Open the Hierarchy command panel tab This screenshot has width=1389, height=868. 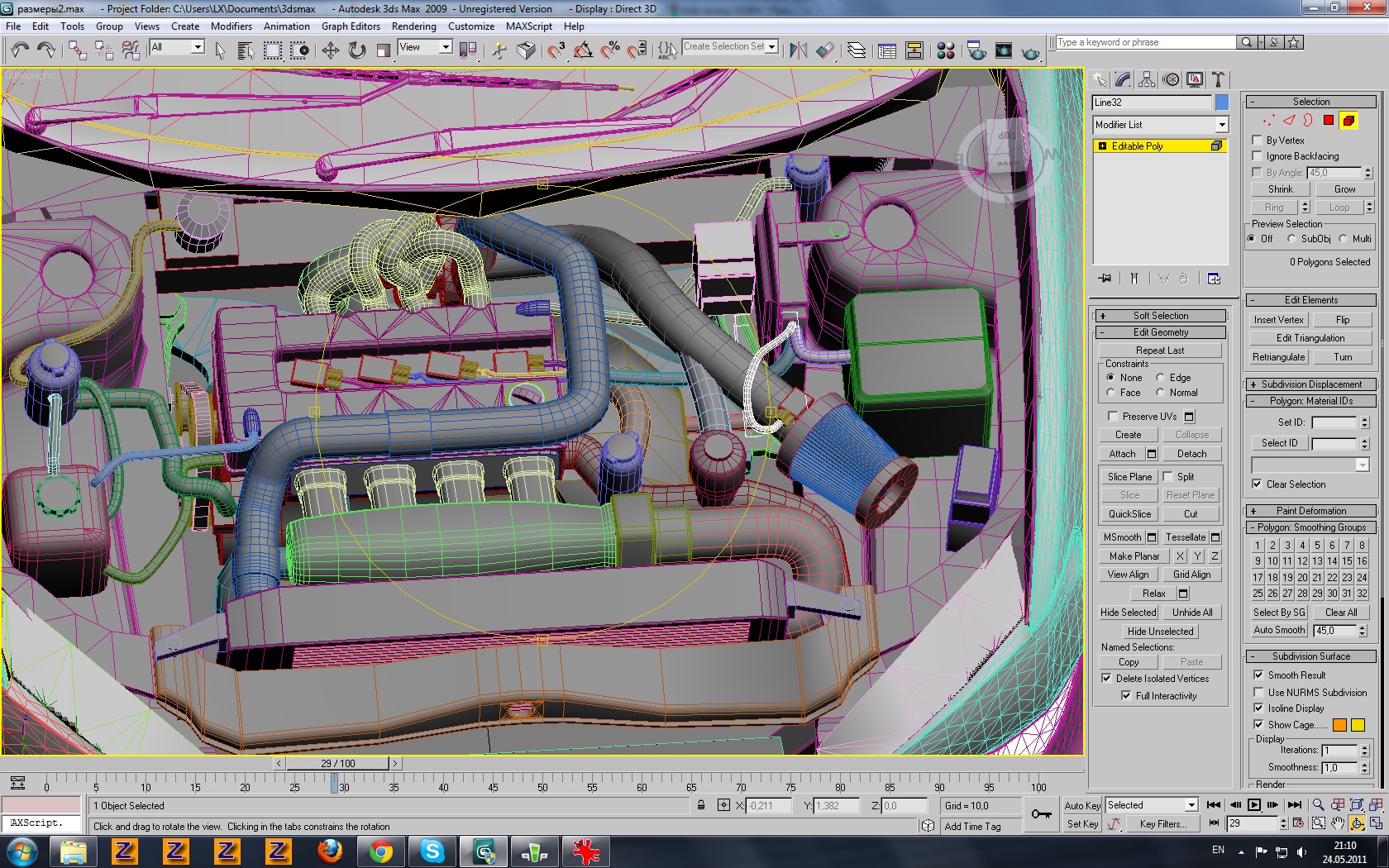[x=1147, y=79]
